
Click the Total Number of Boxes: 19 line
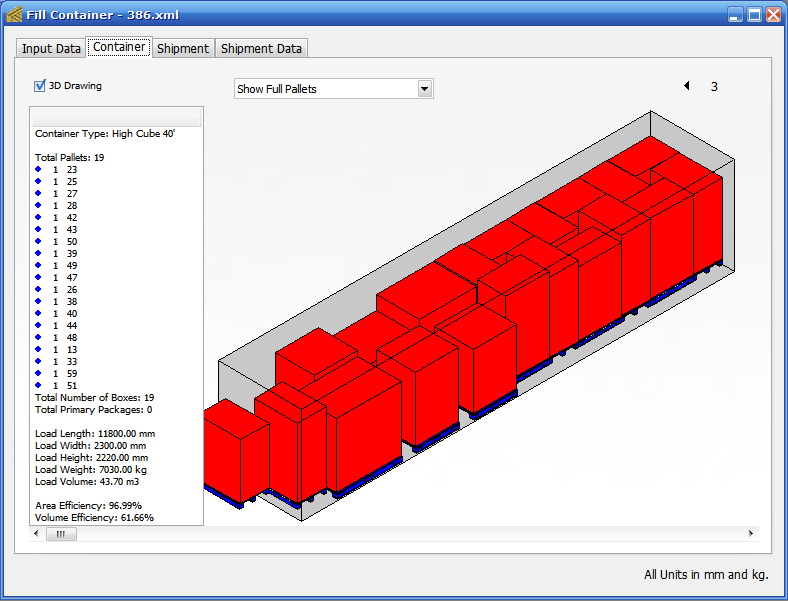pyautogui.click(x=94, y=398)
